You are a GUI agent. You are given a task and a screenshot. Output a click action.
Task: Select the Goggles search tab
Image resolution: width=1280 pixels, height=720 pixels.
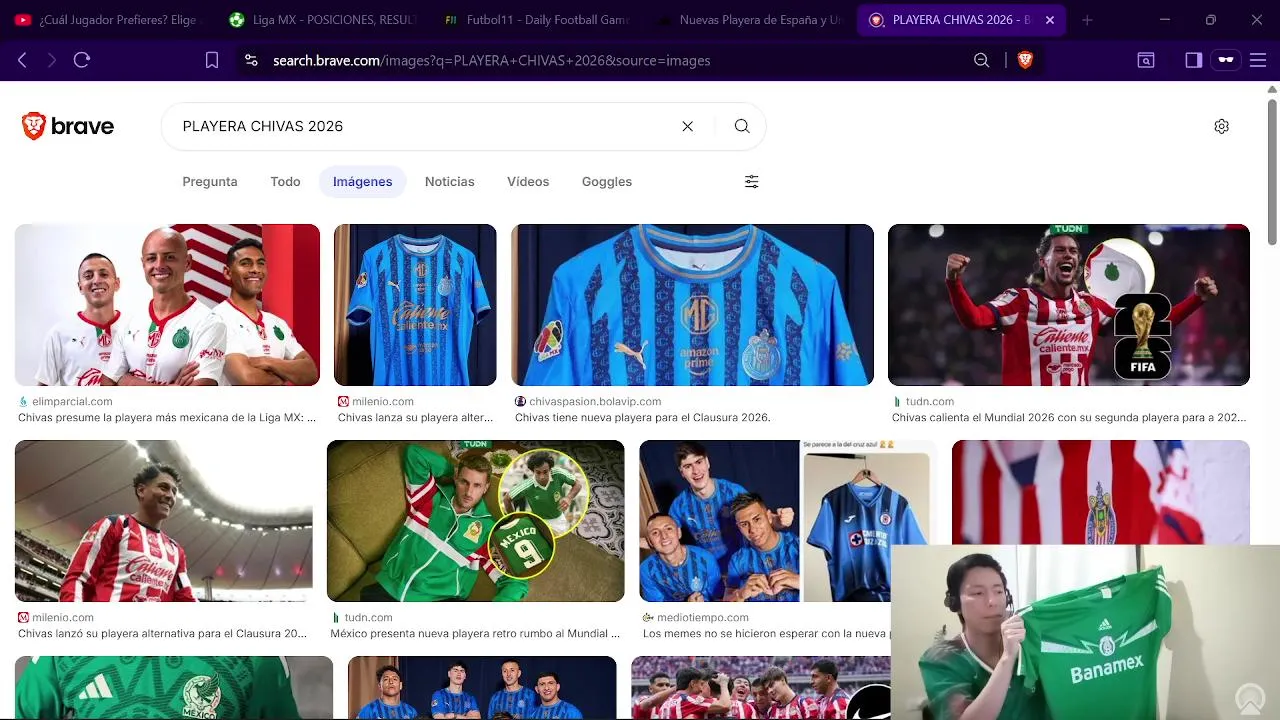click(607, 181)
